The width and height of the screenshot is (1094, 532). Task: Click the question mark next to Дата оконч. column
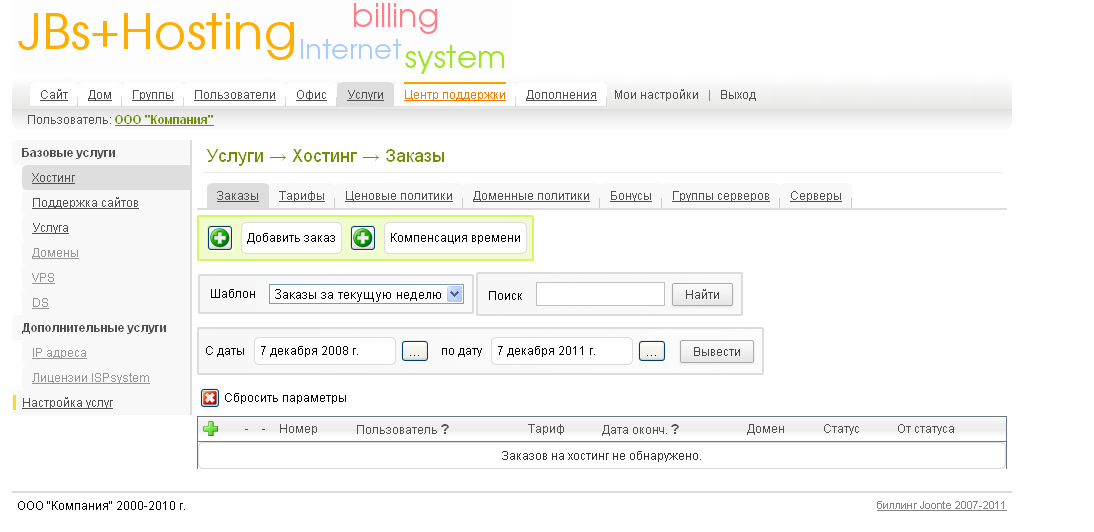pos(675,430)
